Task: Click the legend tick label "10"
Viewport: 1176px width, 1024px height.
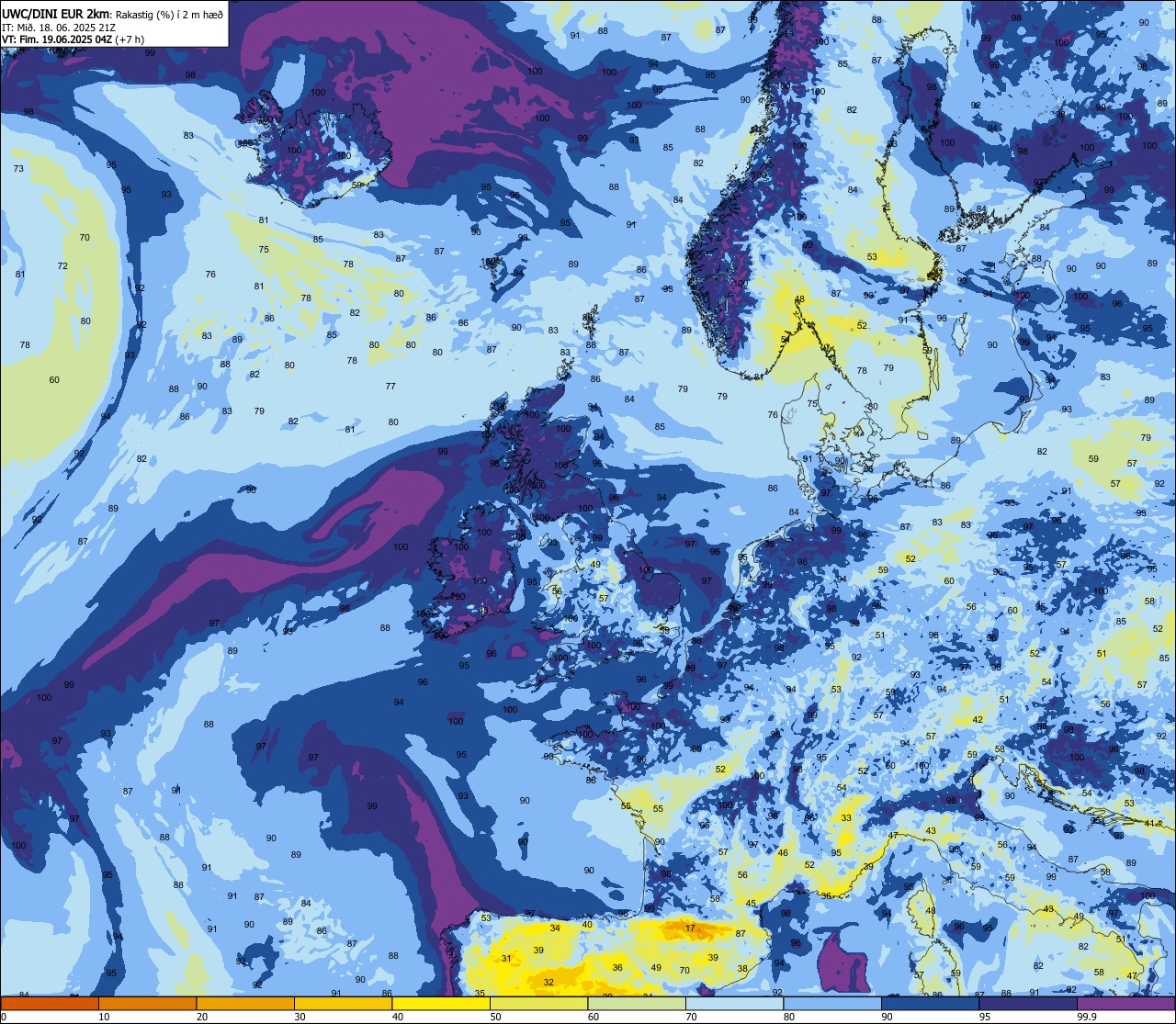Action: [104, 1017]
